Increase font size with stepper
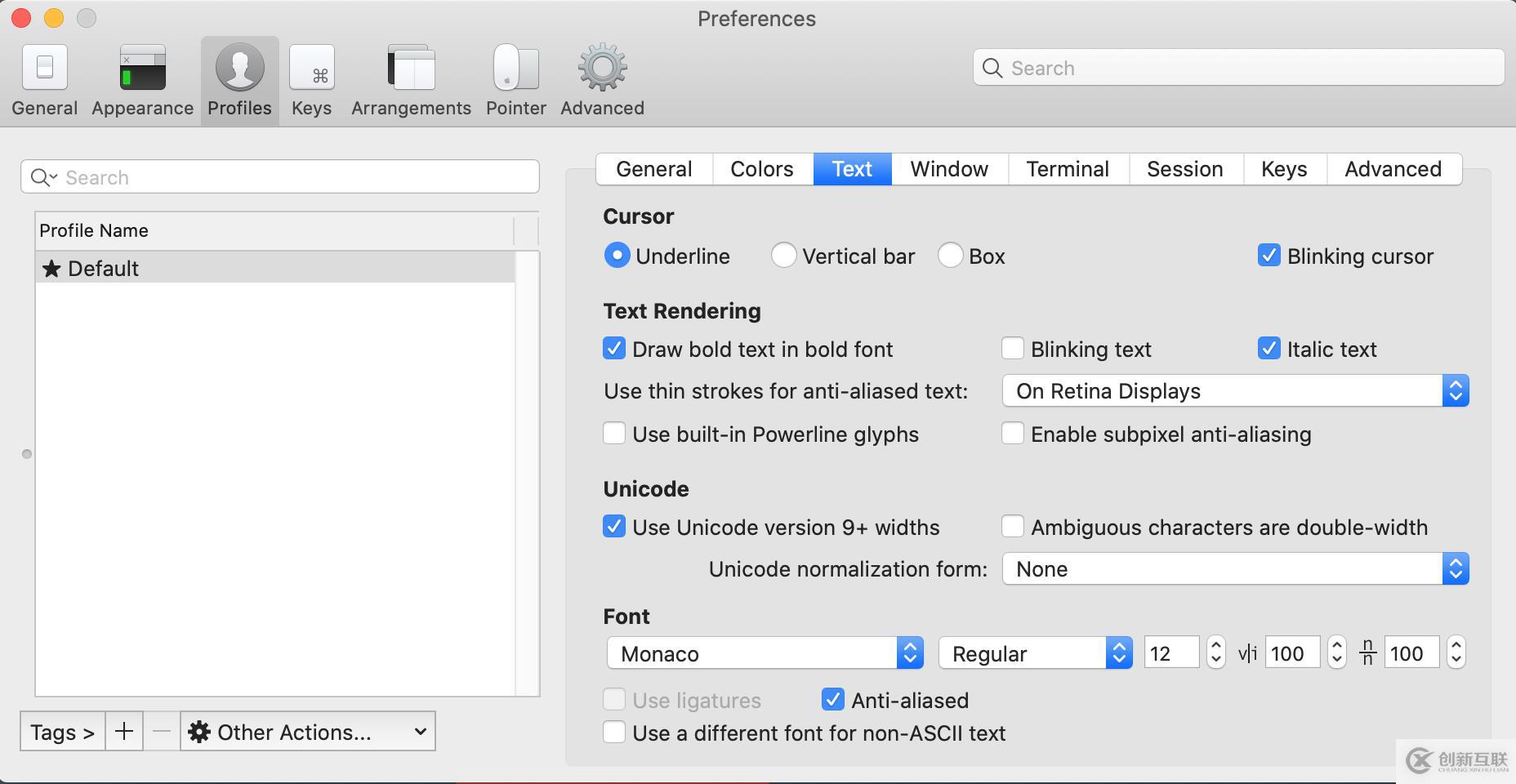Viewport: 1516px width, 784px height. [x=1215, y=647]
